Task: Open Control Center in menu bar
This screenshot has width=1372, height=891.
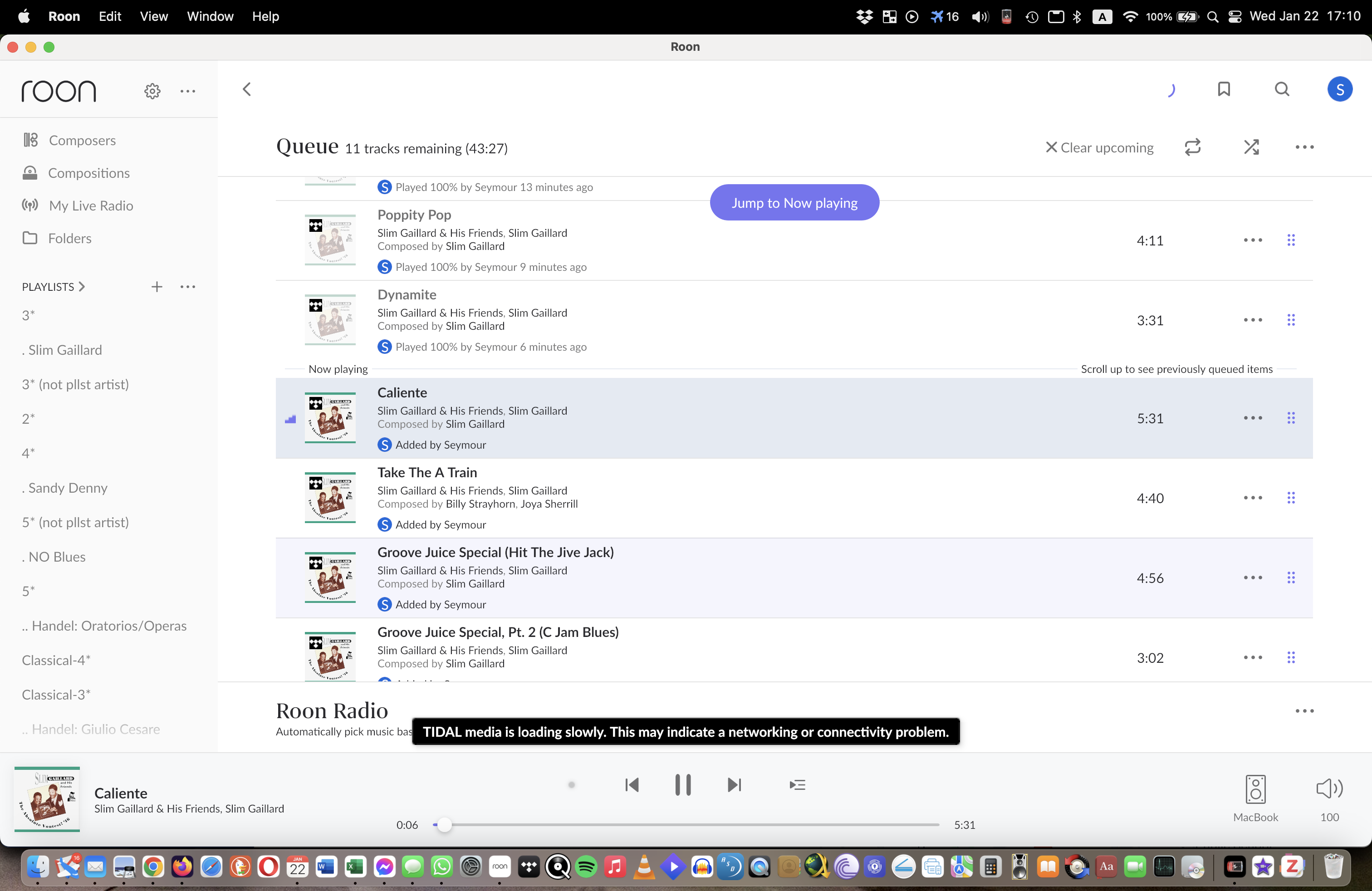Action: [x=1235, y=17]
